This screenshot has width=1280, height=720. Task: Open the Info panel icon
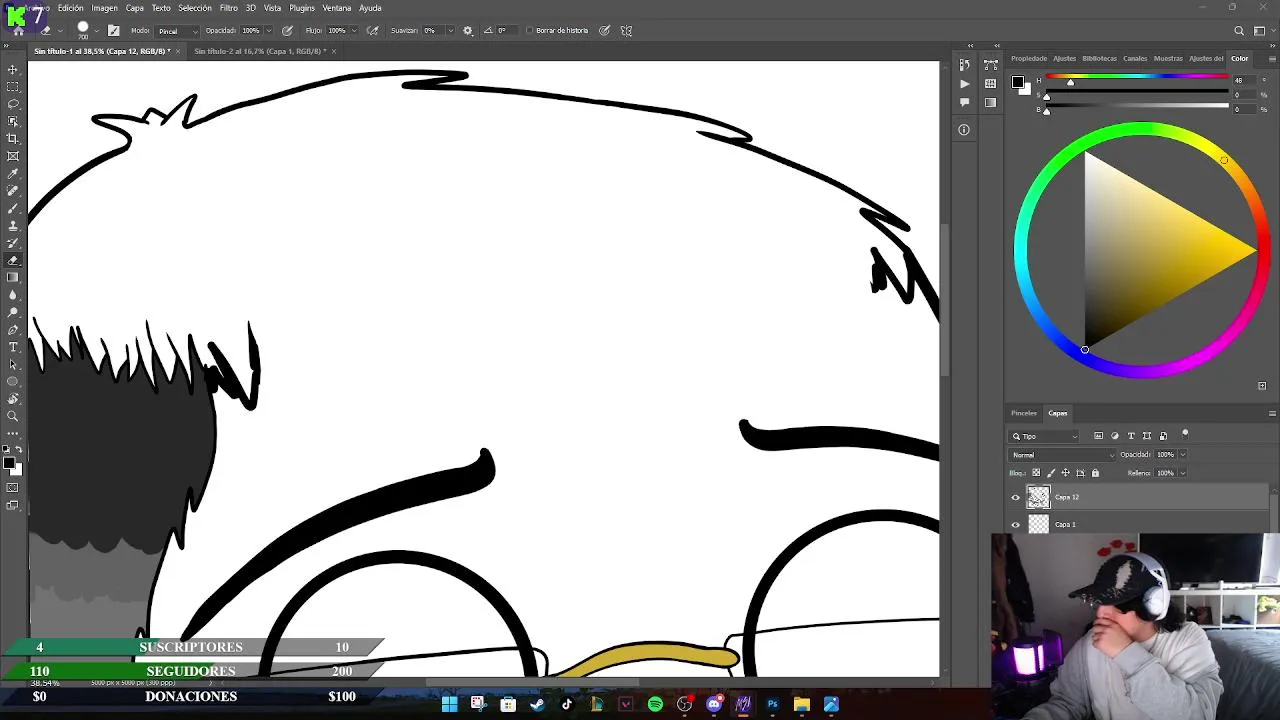[964, 130]
